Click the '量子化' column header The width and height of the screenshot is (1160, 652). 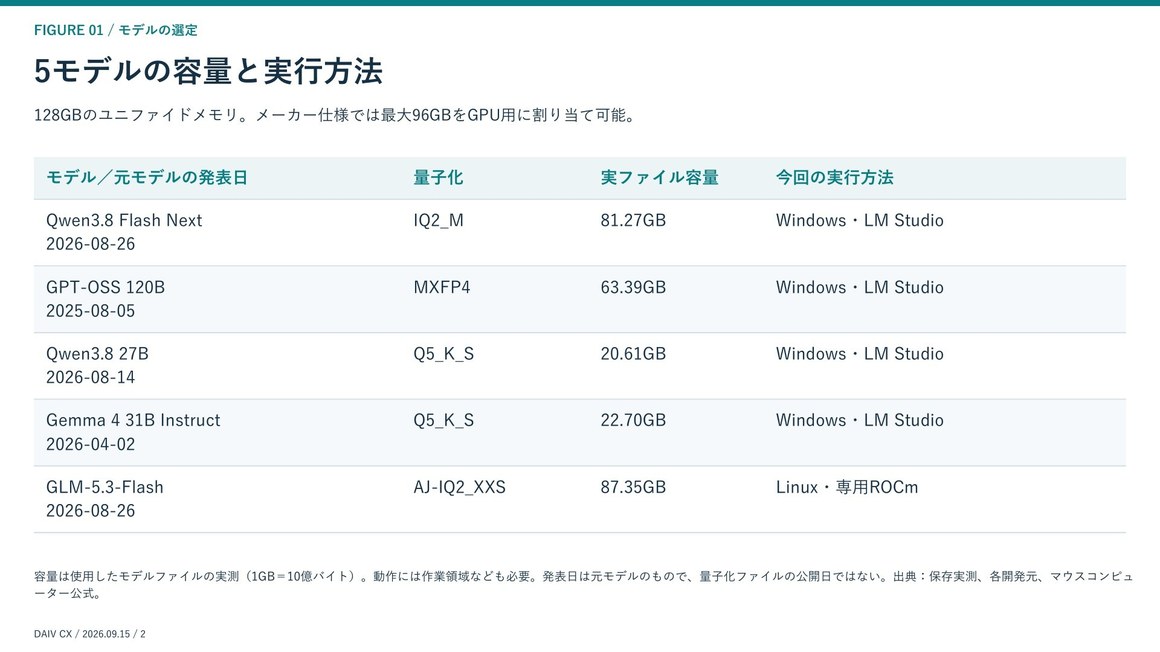tap(438, 178)
